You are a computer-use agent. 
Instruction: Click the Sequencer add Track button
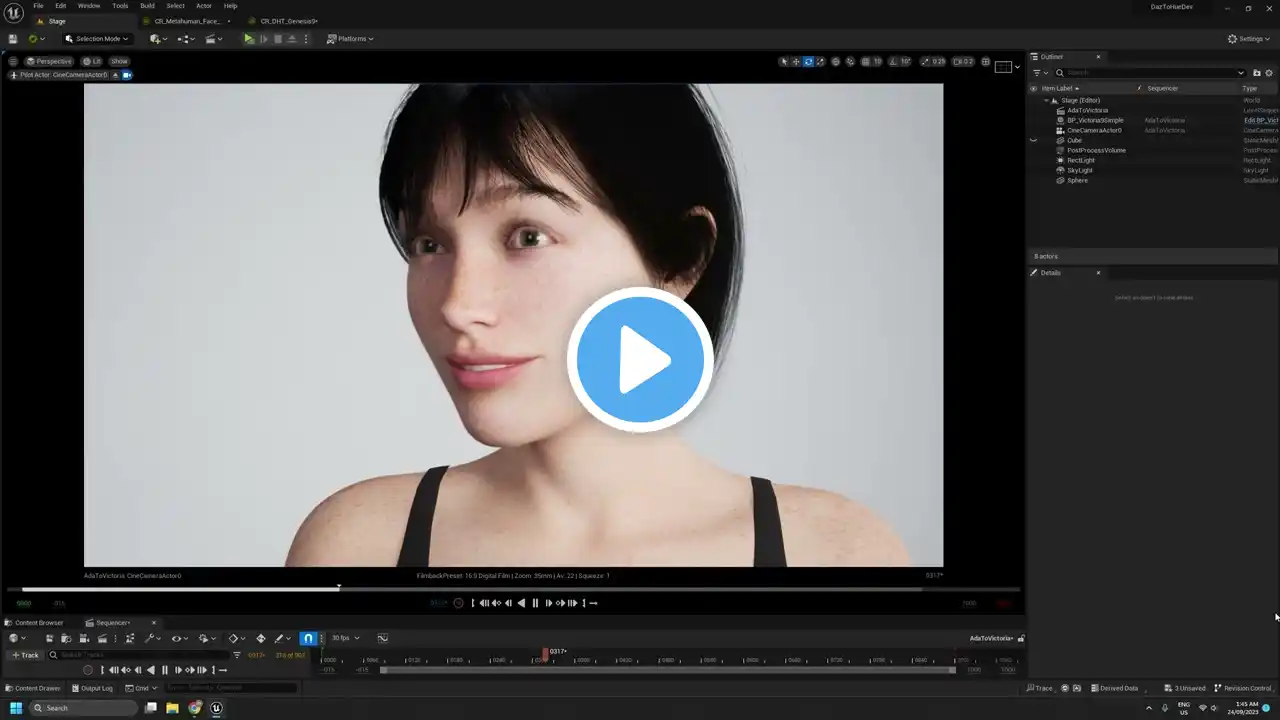[x=25, y=655]
